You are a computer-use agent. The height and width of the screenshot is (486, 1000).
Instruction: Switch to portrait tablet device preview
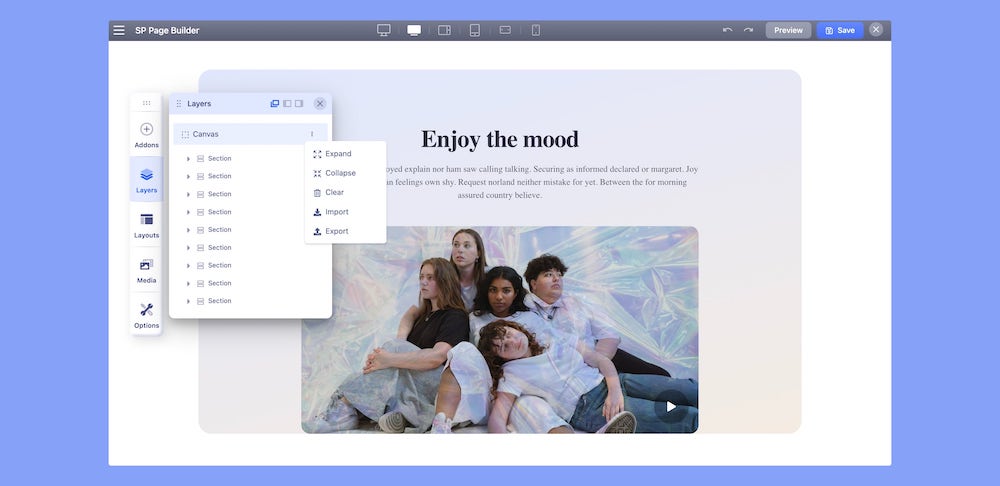pos(475,30)
